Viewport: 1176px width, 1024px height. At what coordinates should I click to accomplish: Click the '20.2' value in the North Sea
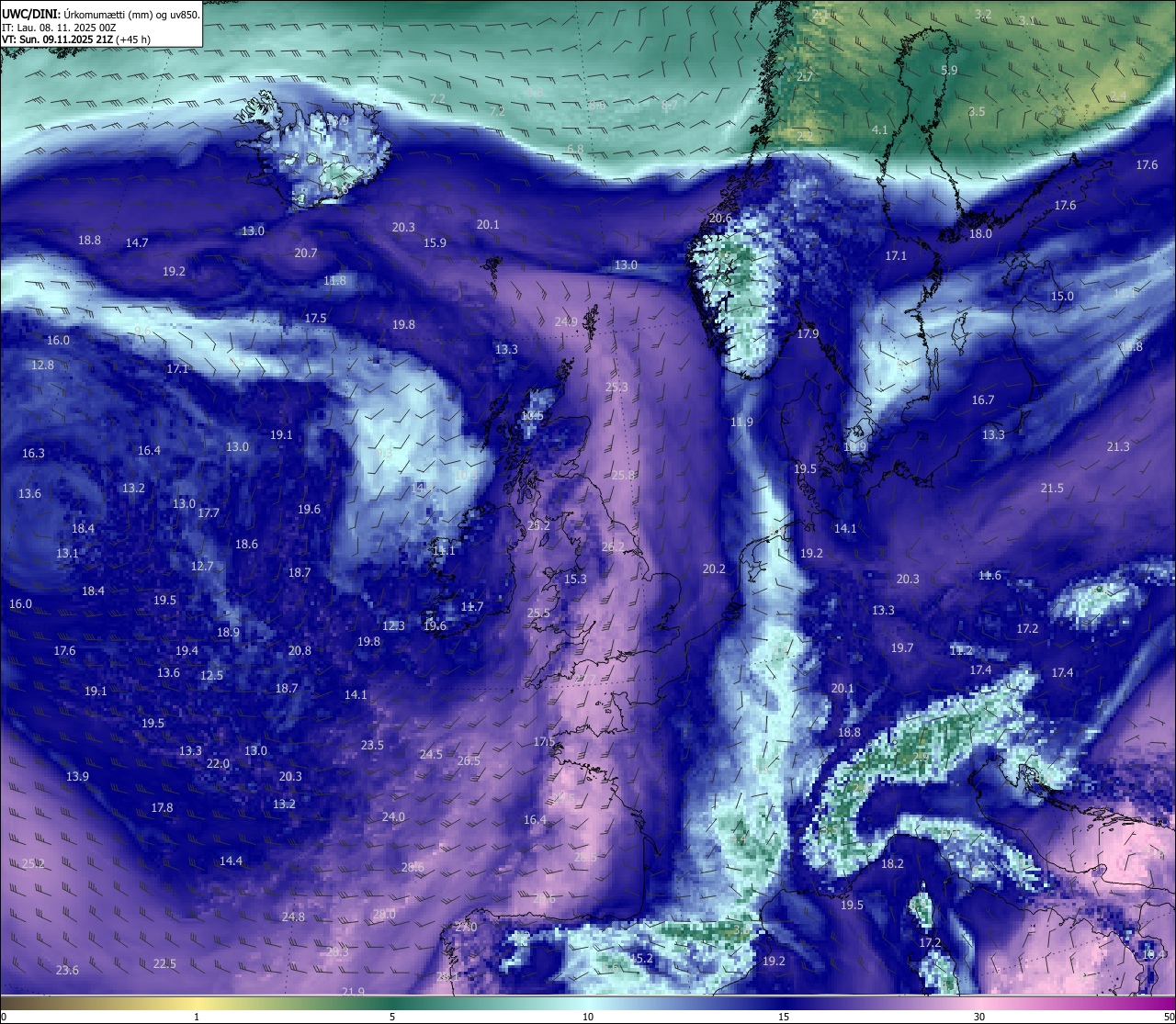point(714,568)
